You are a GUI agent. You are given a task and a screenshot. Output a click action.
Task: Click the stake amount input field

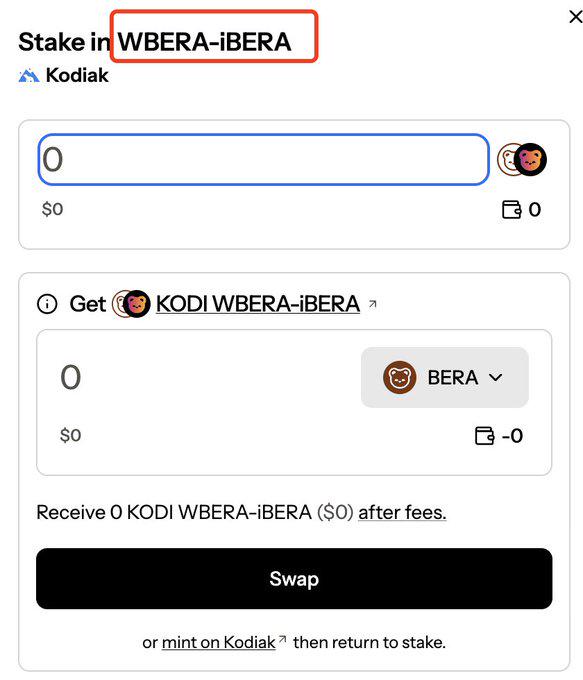(264, 160)
